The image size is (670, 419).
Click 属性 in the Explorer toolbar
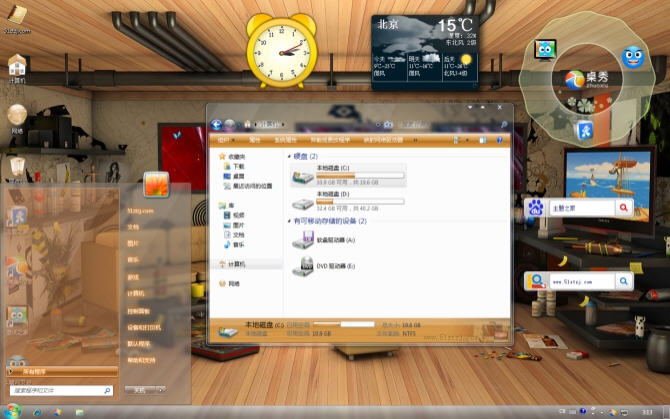pyautogui.click(x=255, y=140)
